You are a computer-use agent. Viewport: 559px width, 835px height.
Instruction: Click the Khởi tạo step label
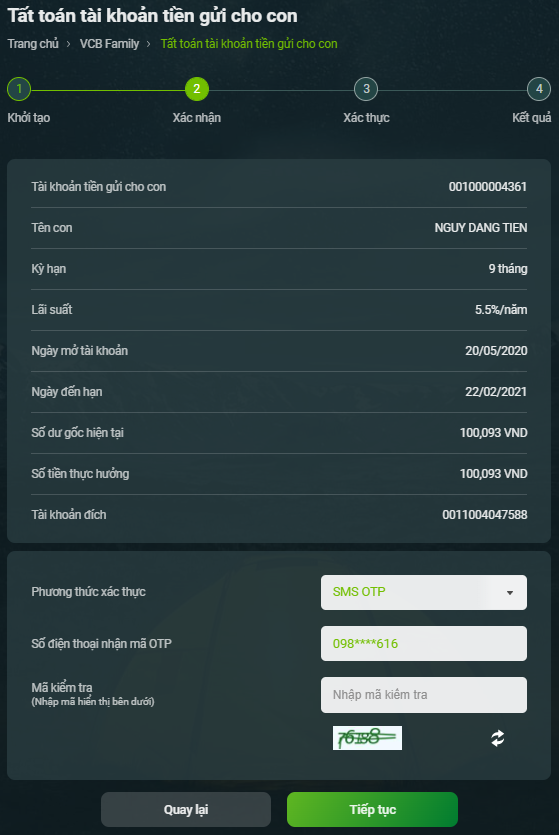coord(29,118)
